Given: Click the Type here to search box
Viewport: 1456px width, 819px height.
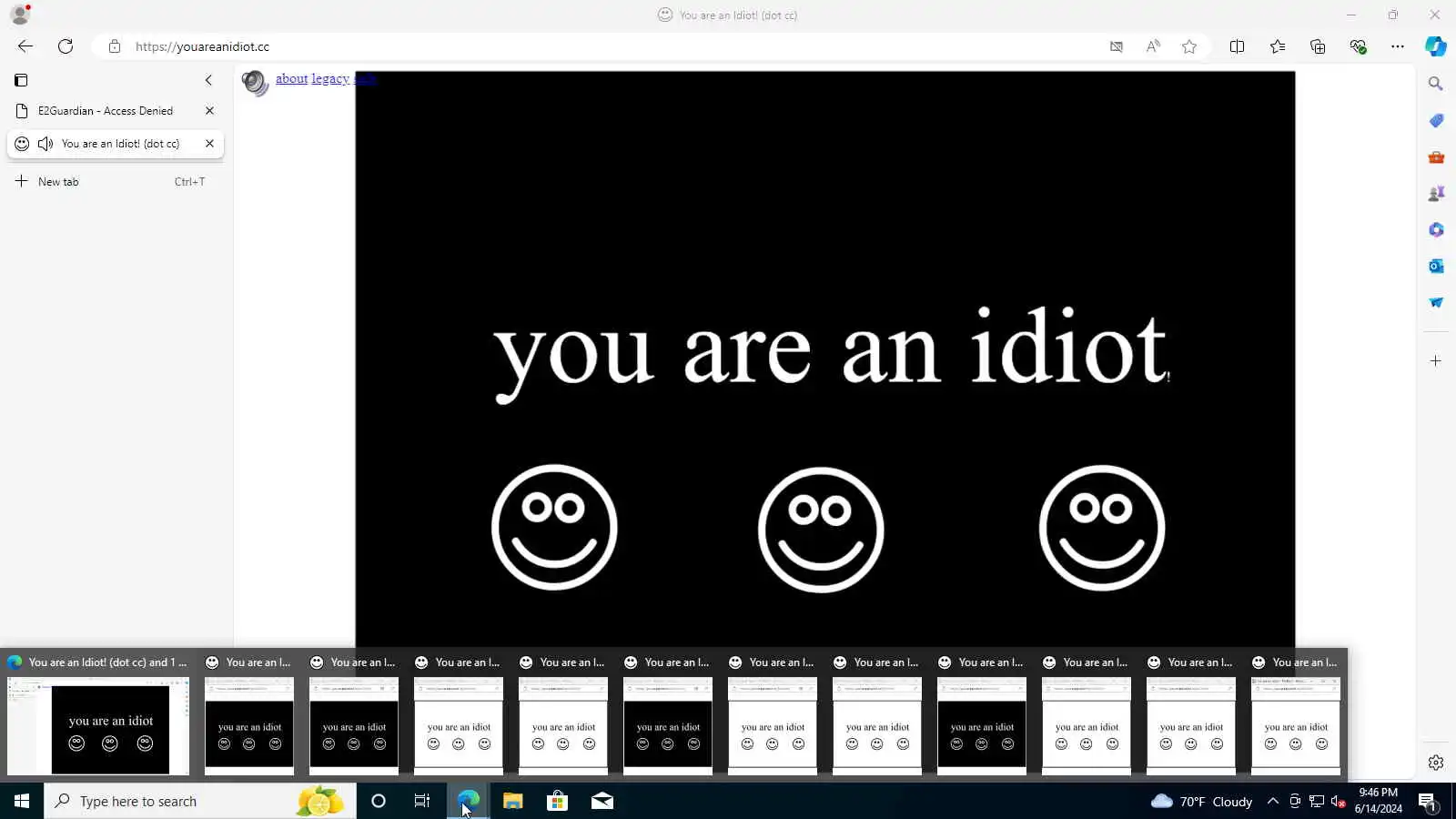Looking at the screenshot, I should (200, 801).
